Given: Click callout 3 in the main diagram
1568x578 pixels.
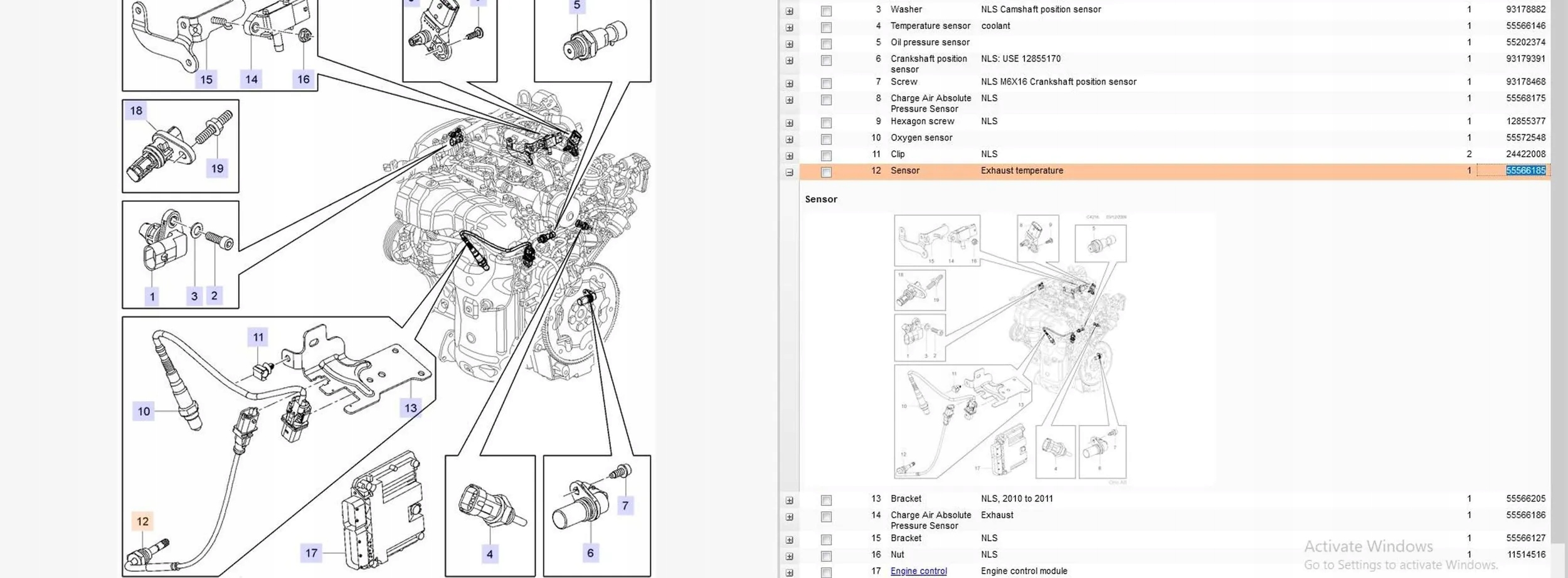Looking at the screenshot, I should 194,296.
